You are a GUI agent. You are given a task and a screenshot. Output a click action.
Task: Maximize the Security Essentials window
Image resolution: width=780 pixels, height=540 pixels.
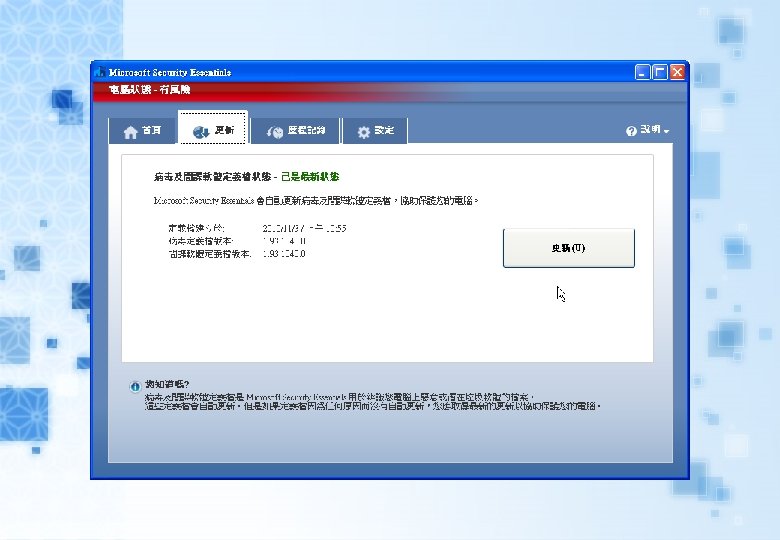tap(660, 72)
